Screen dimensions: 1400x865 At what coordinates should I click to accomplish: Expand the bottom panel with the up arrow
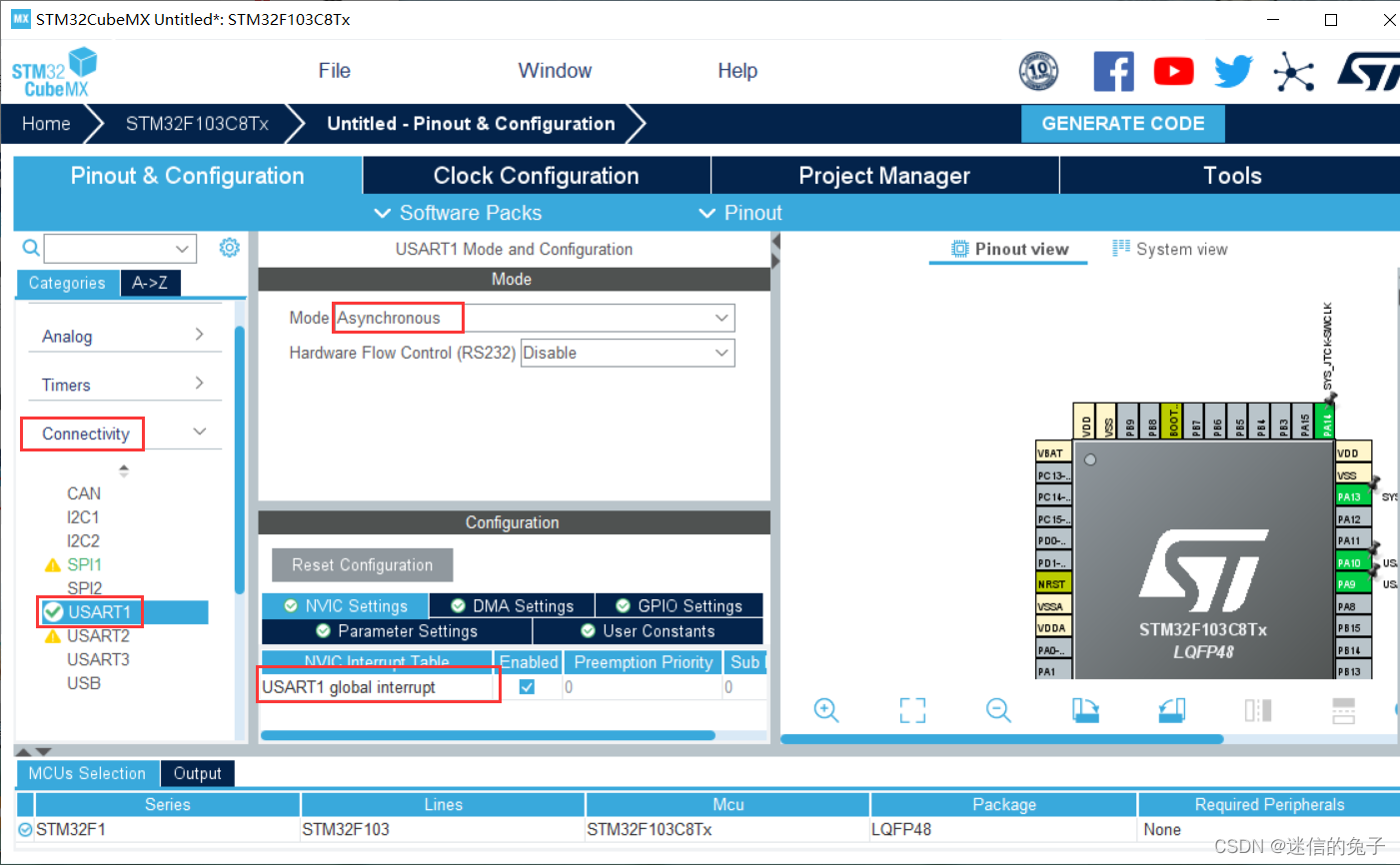(x=25, y=751)
